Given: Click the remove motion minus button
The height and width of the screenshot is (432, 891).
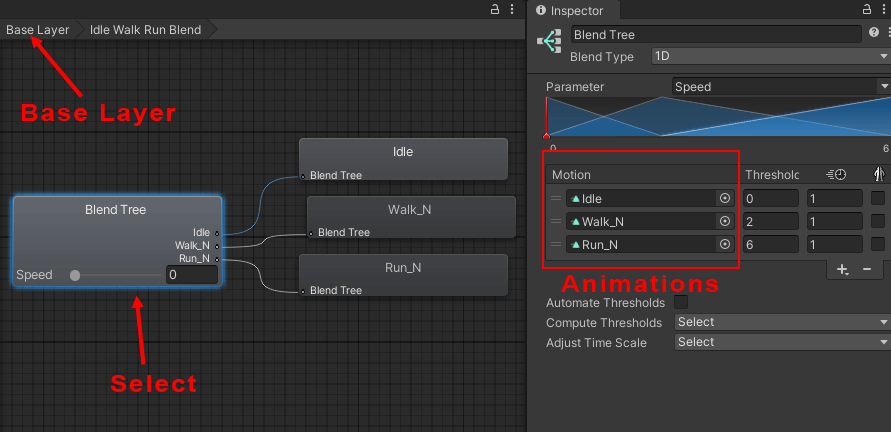Looking at the screenshot, I should point(866,269).
